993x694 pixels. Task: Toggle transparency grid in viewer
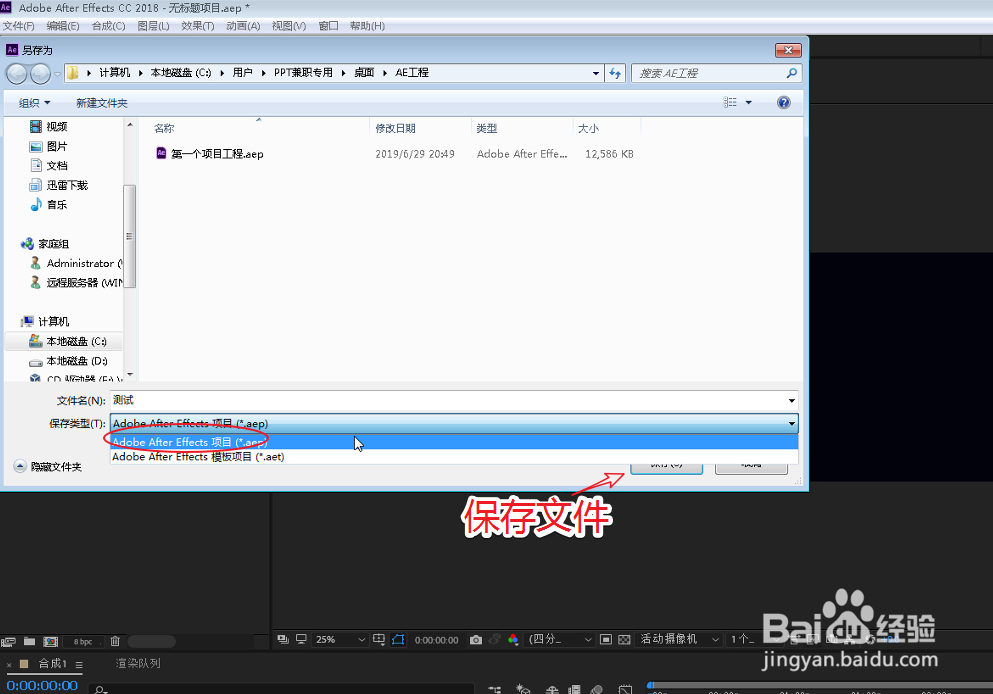[x=624, y=640]
